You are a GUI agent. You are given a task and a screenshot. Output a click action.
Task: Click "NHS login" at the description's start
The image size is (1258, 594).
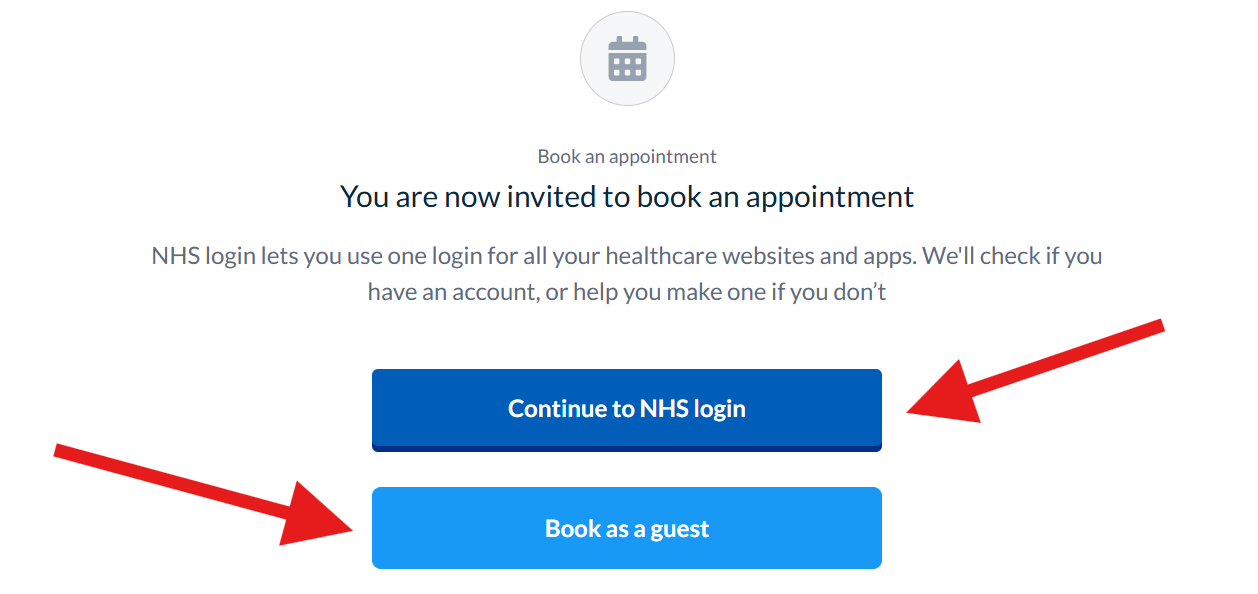[x=203, y=256]
